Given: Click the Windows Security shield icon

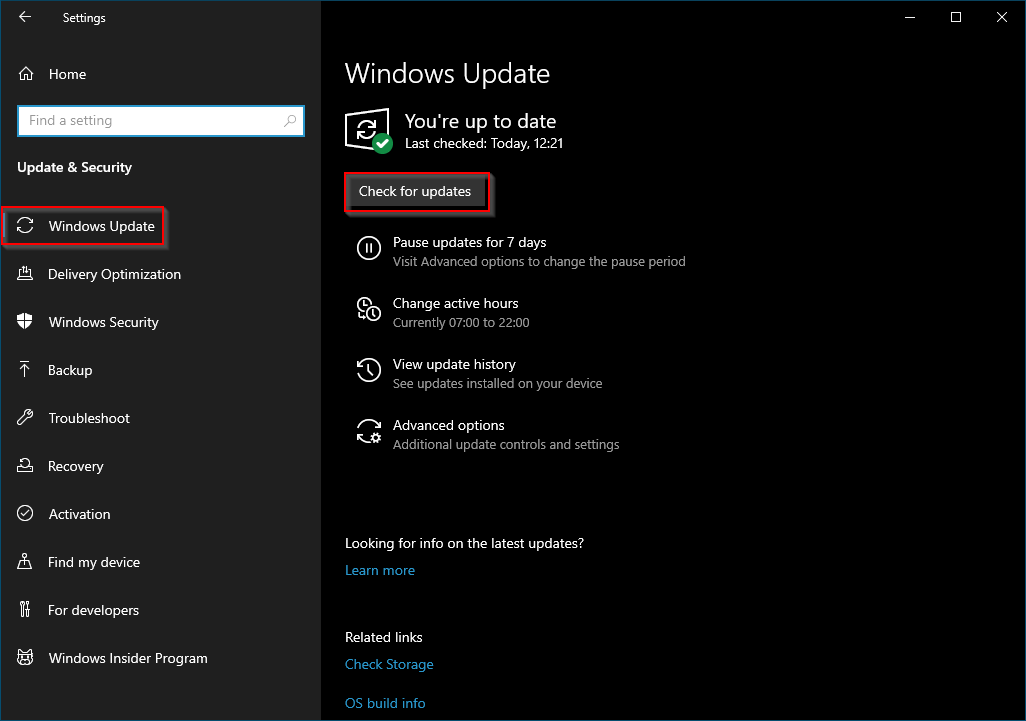Looking at the screenshot, I should point(25,321).
